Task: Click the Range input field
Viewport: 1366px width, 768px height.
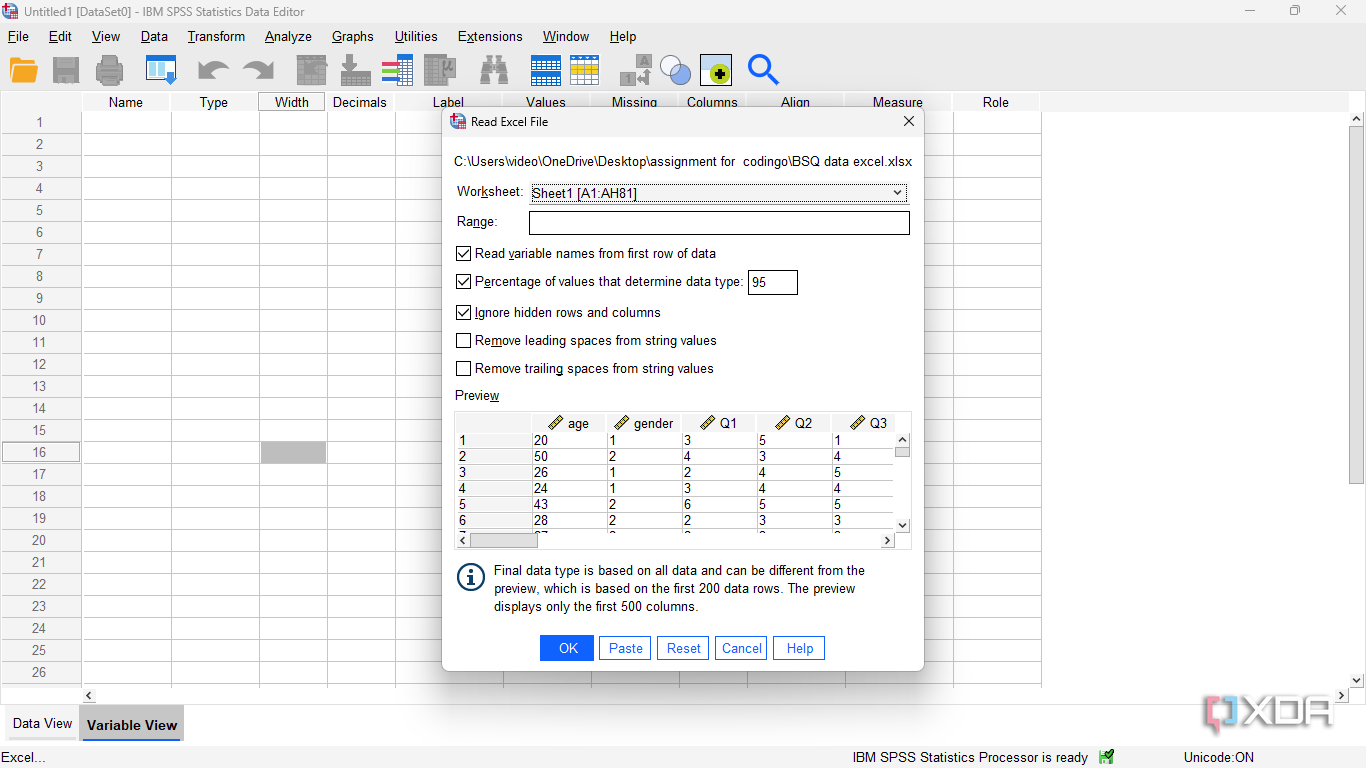Action: pyautogui.click(x=719, y=222)
